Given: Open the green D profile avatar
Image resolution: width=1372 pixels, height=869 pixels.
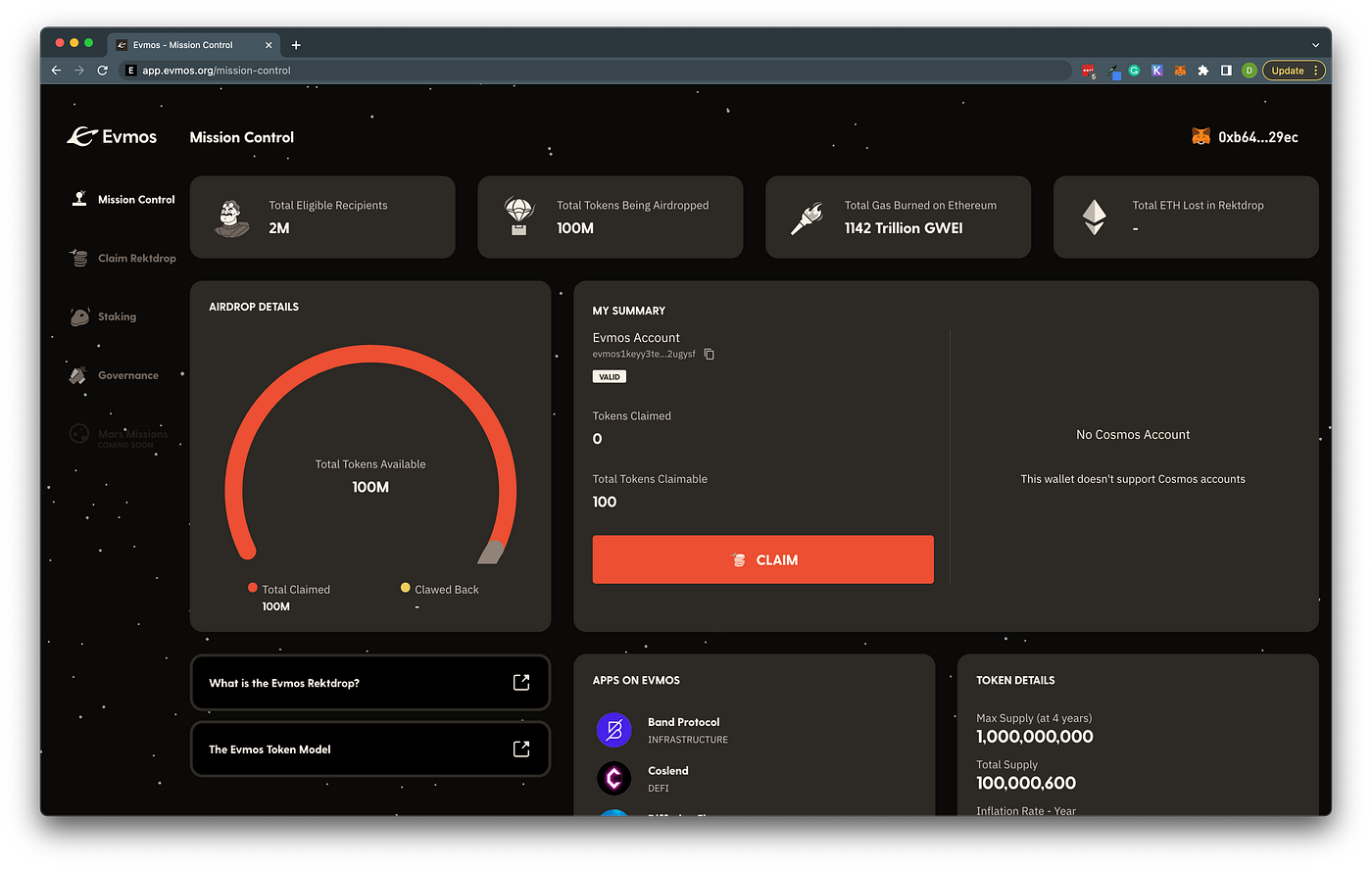Looking at the screenshot, I should (x=1249, y=71).
